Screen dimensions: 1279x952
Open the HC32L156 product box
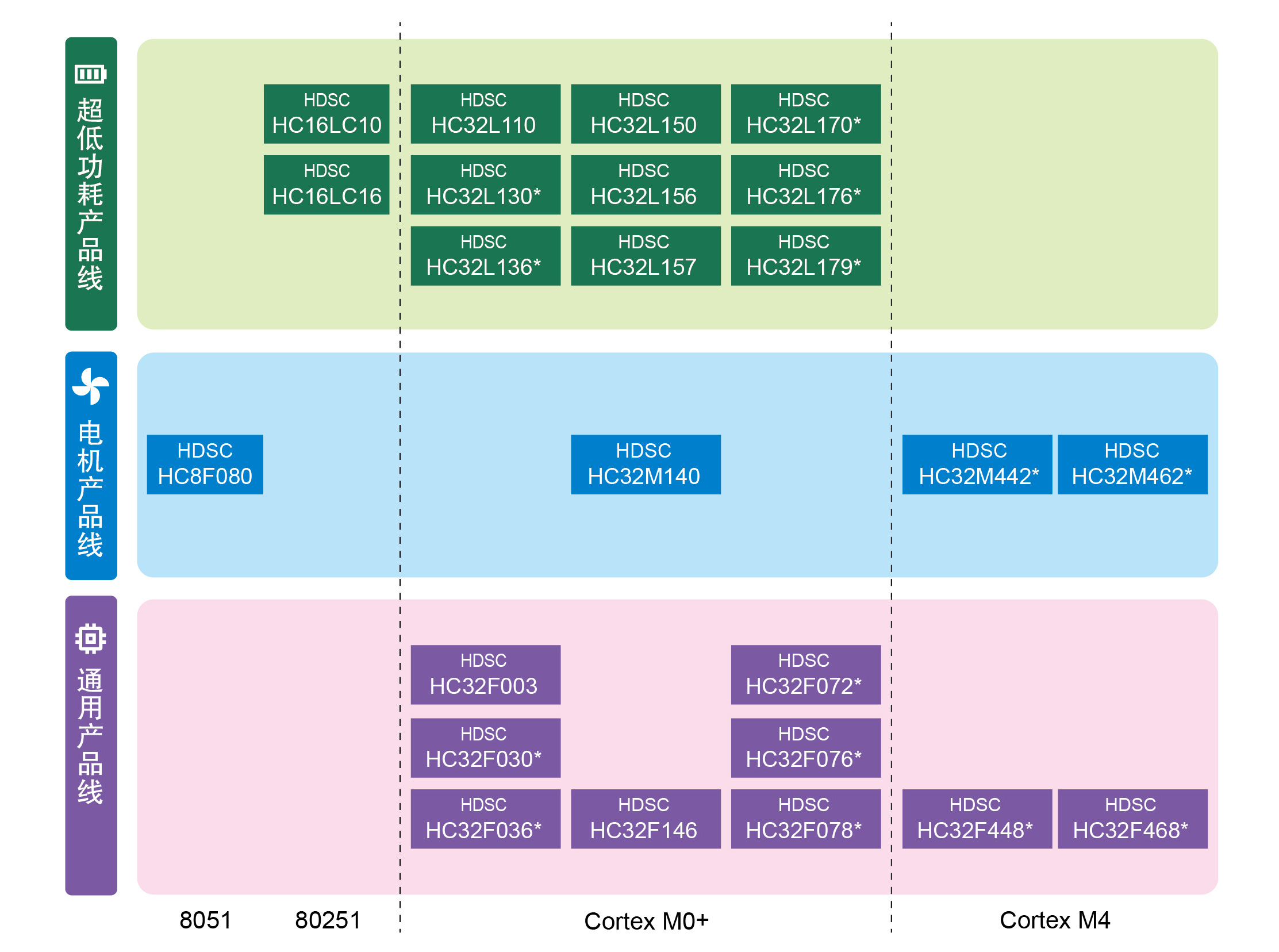point(646,185)
